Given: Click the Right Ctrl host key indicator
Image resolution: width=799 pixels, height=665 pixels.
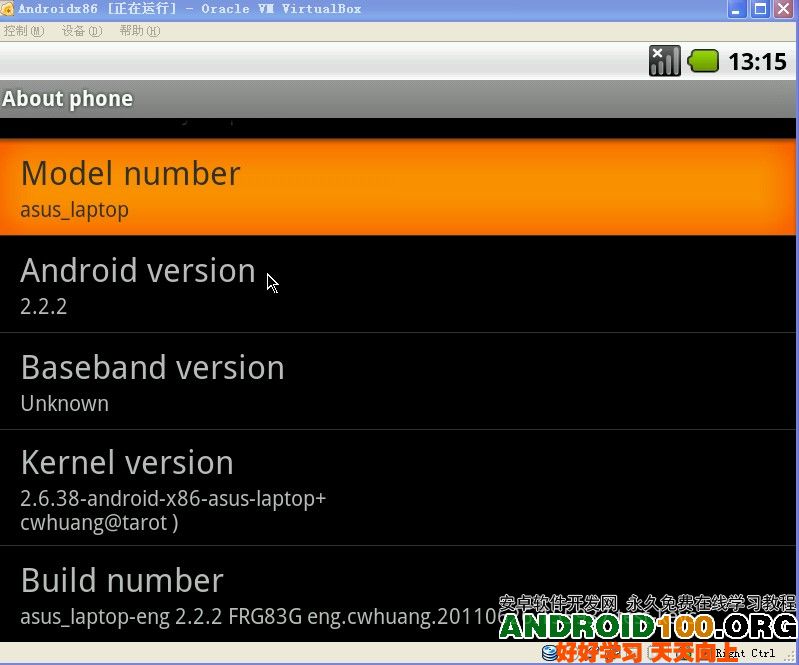Looking at the screenshot, I should [745, 653].
